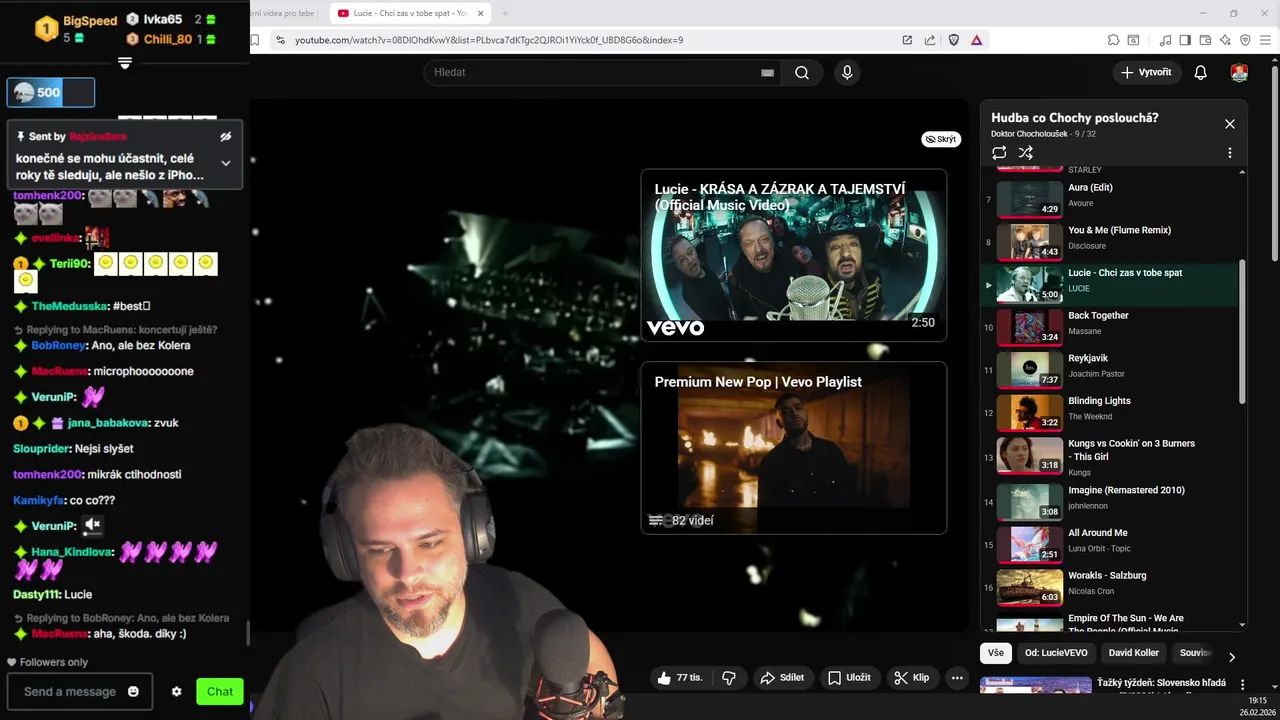Expand the pinned message chevron
The height and width of the screenshot is (720, 1280).
pos(226,163)
